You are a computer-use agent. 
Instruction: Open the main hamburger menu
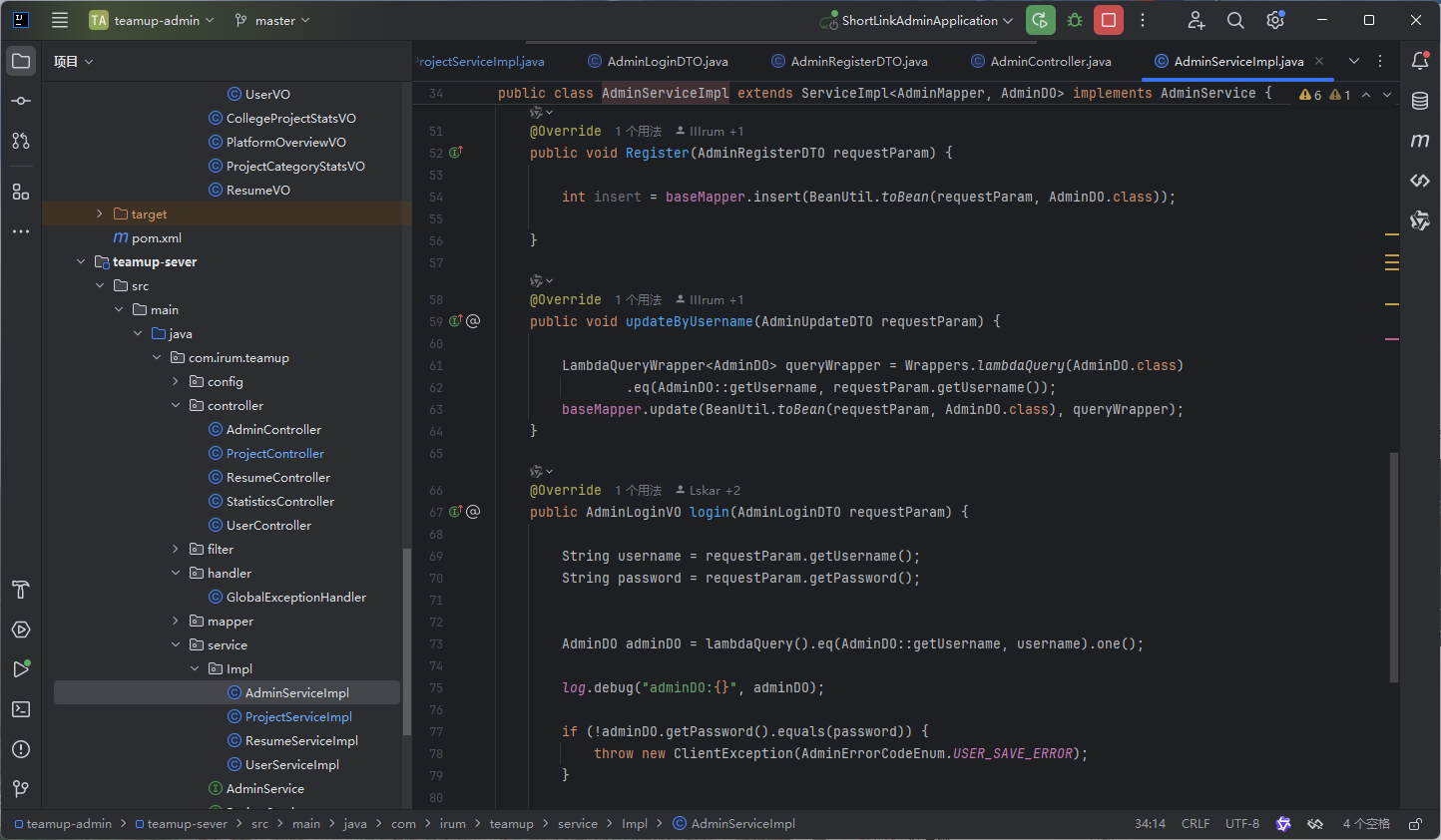[x=60, y=20]
